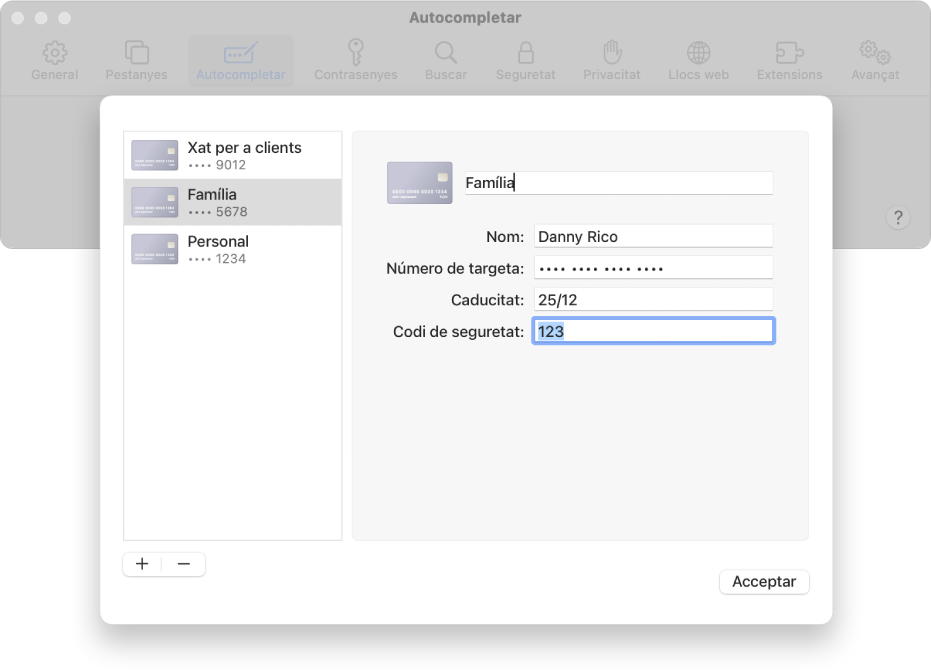Open the Avançat gears icon
This screenshot has width=931, height=670.
pyautogui.click(x=875, y=53)
